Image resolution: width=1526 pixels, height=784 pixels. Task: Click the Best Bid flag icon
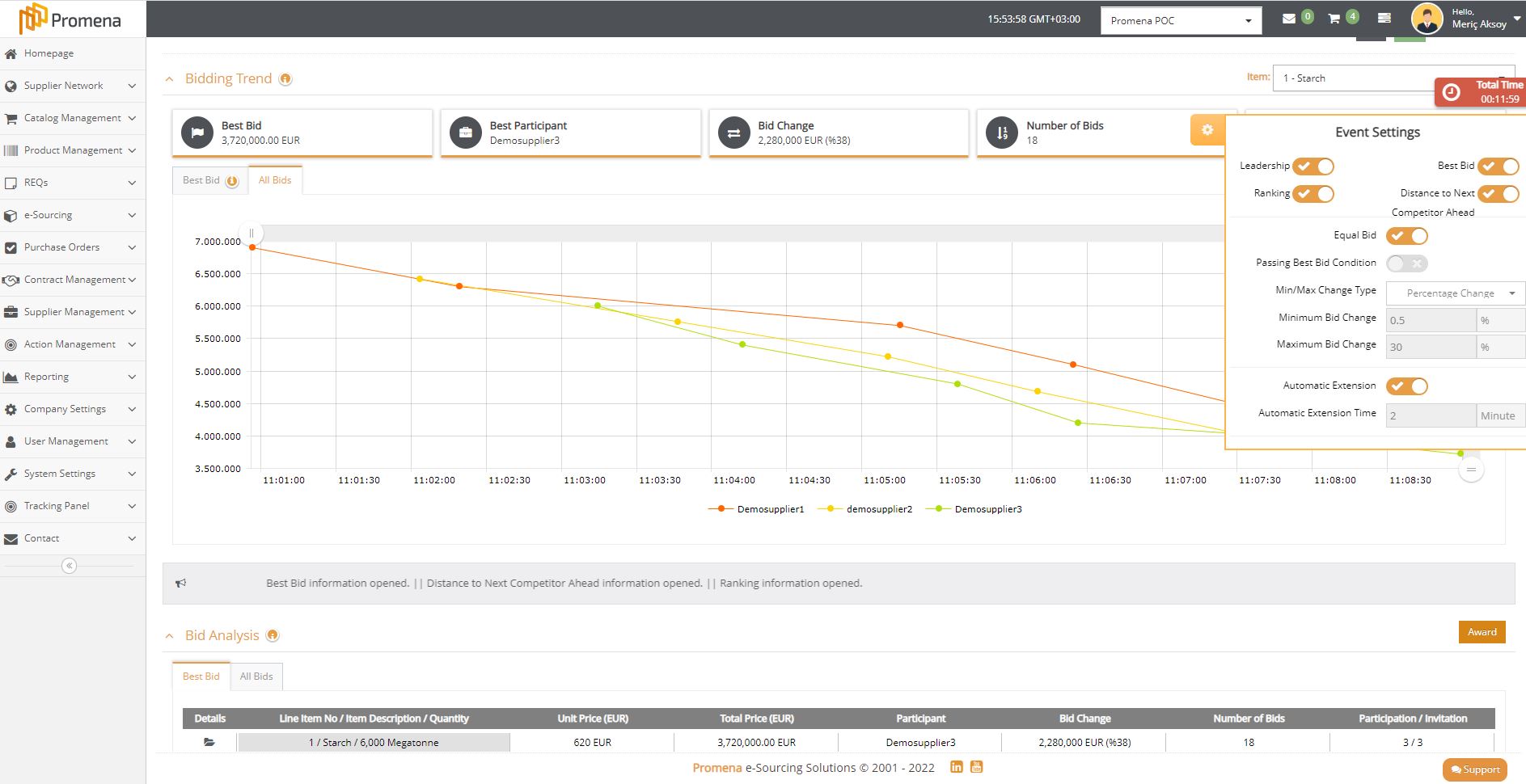[197, 133]
